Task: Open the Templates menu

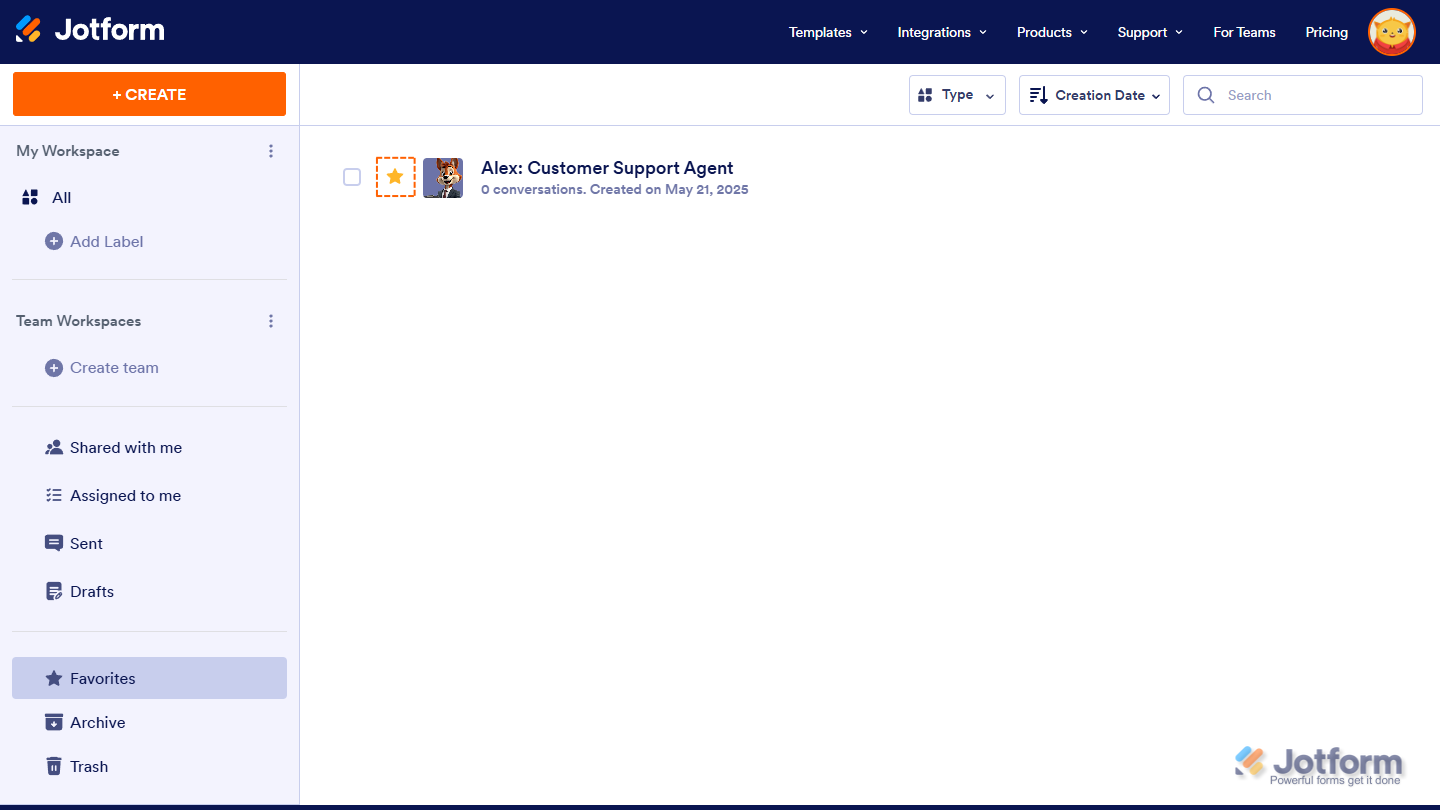Action: [827, 32]
